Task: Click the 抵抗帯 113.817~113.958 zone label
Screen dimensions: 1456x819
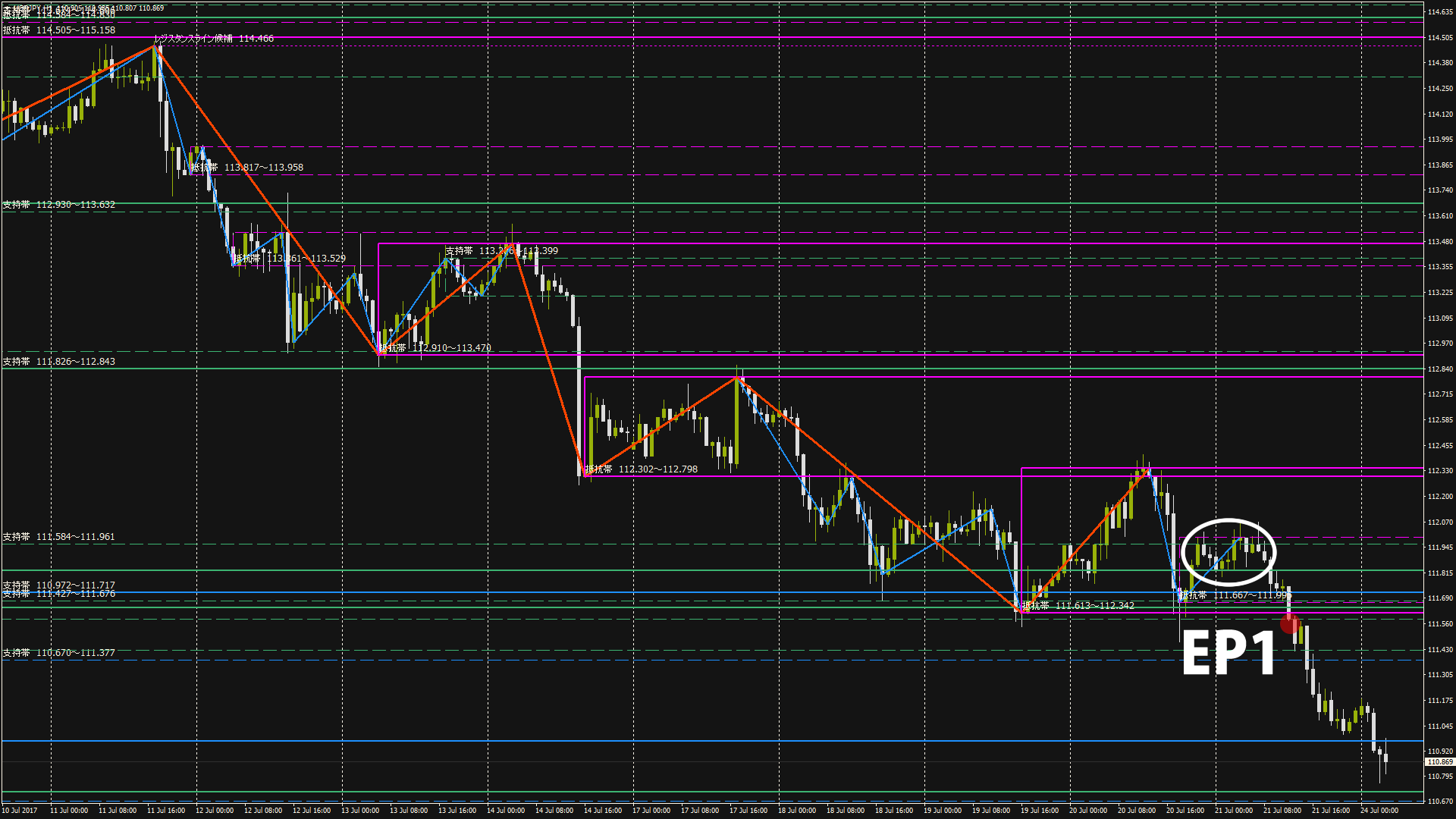Action: click(246, 168)
